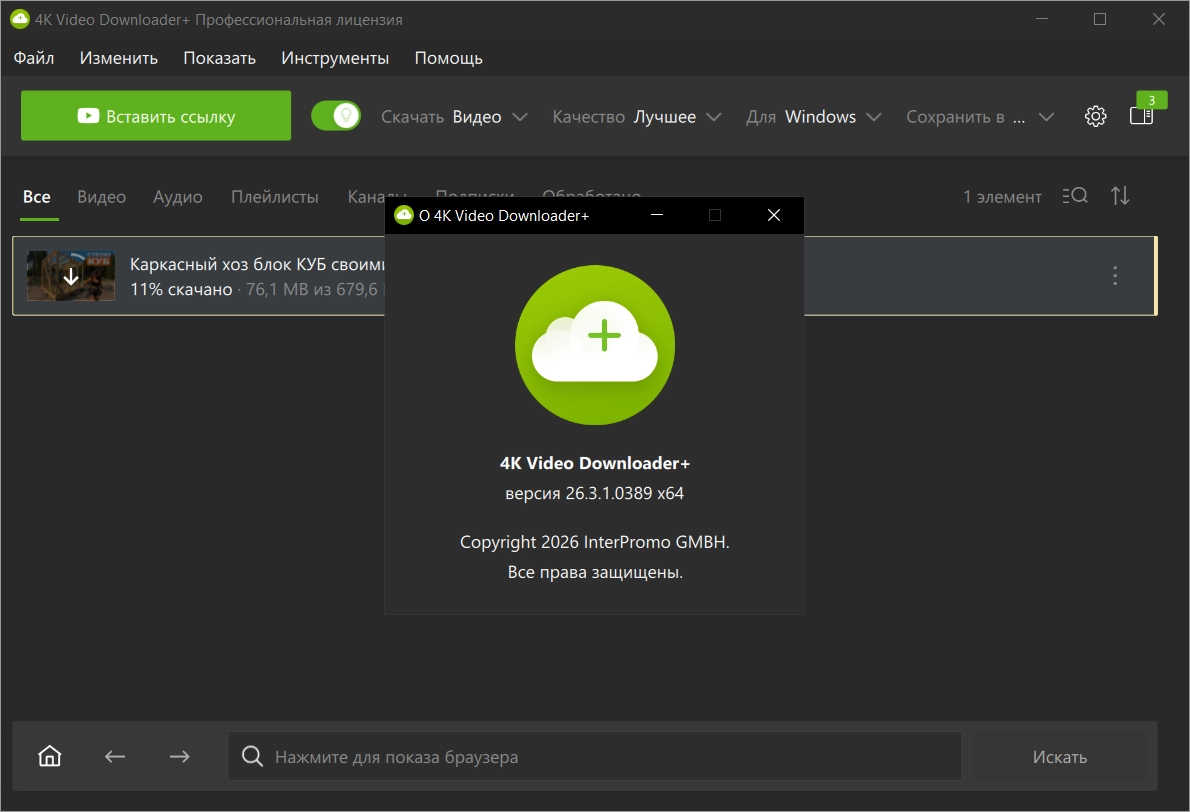Click the cloud logo in the About dialog
Image resolution: width=1190 pixels, height=812 pixels.
pyautogui.click(x=594, y=345)
